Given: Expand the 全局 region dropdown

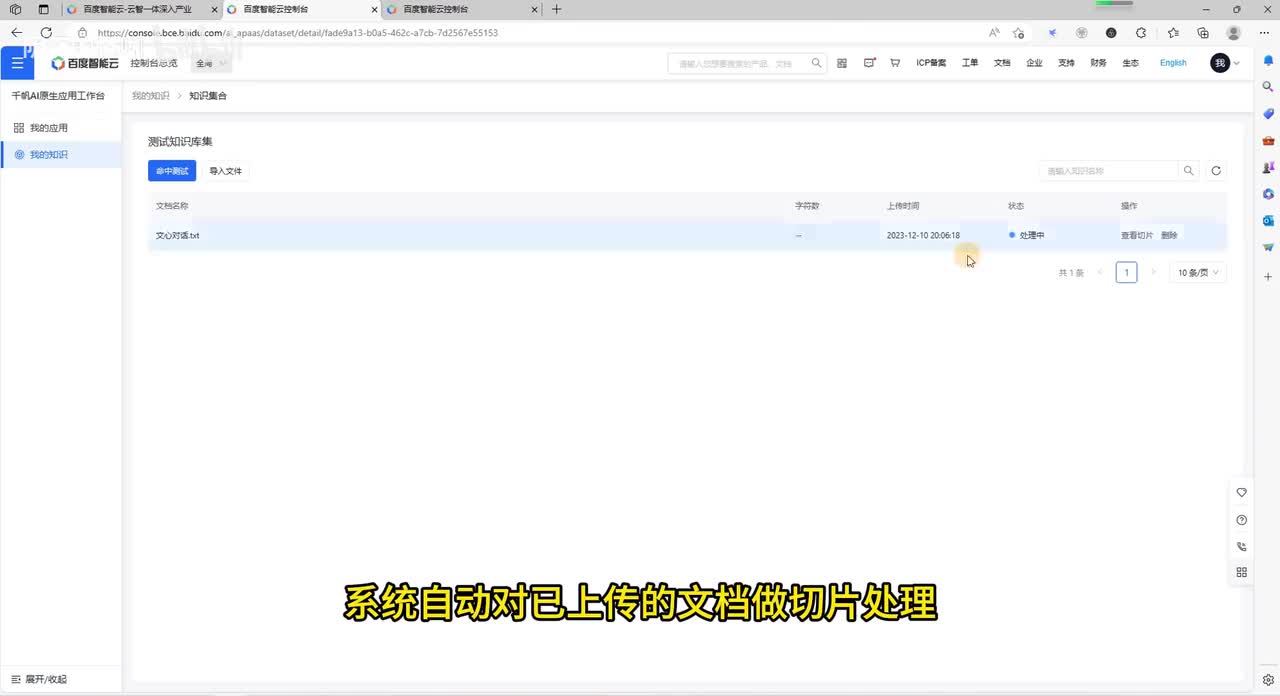Looking at the screenshot, I should click(211, 63).
